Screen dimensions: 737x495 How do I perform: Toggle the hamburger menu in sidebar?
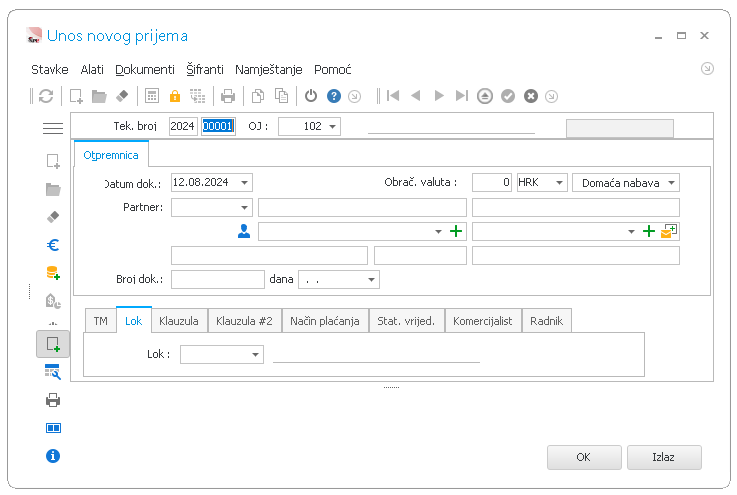(x=53, y=128)
